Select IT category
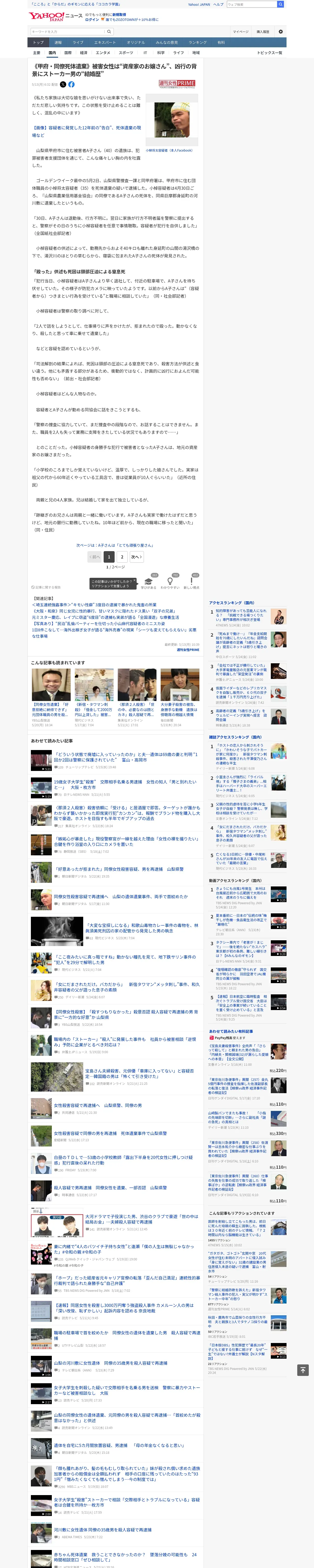The width and height of the screenshot is (314, 1568). click(145, 53)
